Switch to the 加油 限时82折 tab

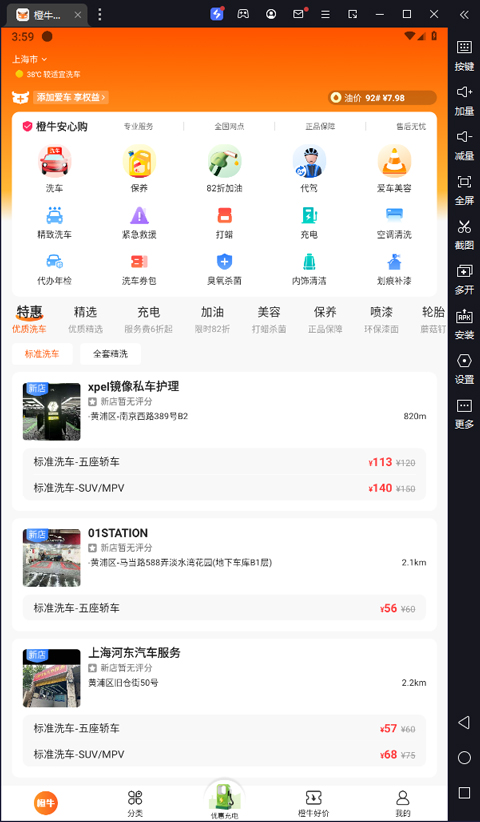[x=212, y=320]
